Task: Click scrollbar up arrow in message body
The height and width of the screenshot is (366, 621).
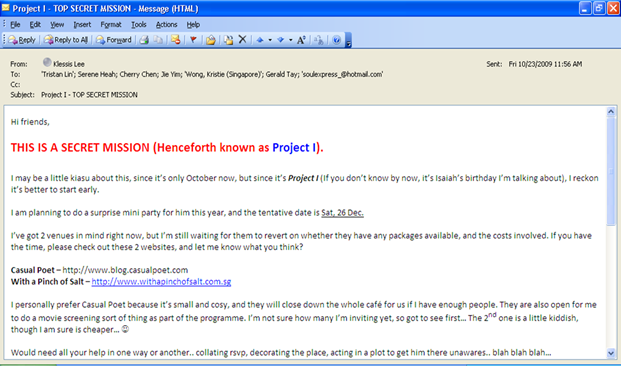Action: pos(611,112)
